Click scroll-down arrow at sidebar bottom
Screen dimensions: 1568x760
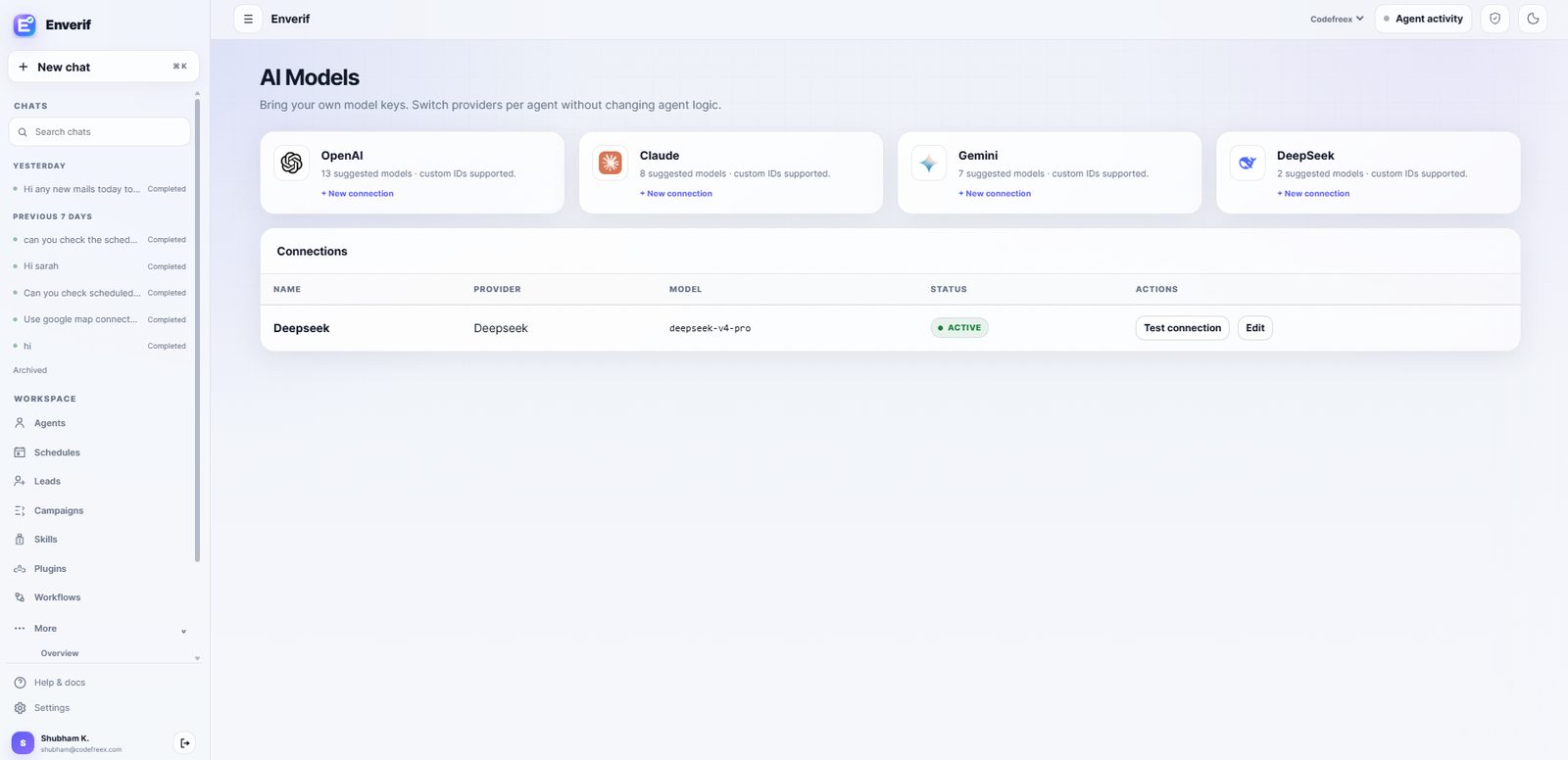tap(197, 658)
